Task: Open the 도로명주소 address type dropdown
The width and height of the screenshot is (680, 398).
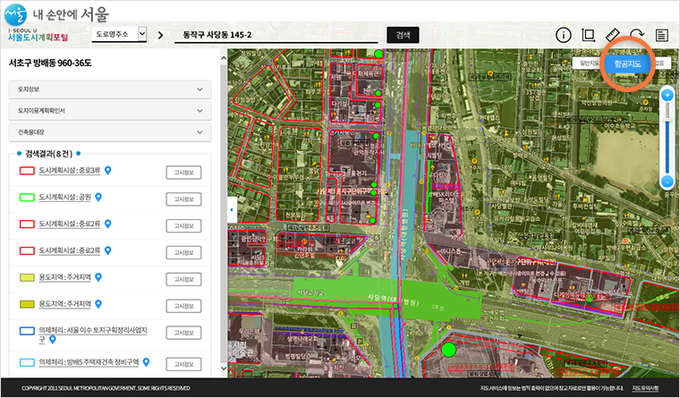Action: (x=119, y=34)
